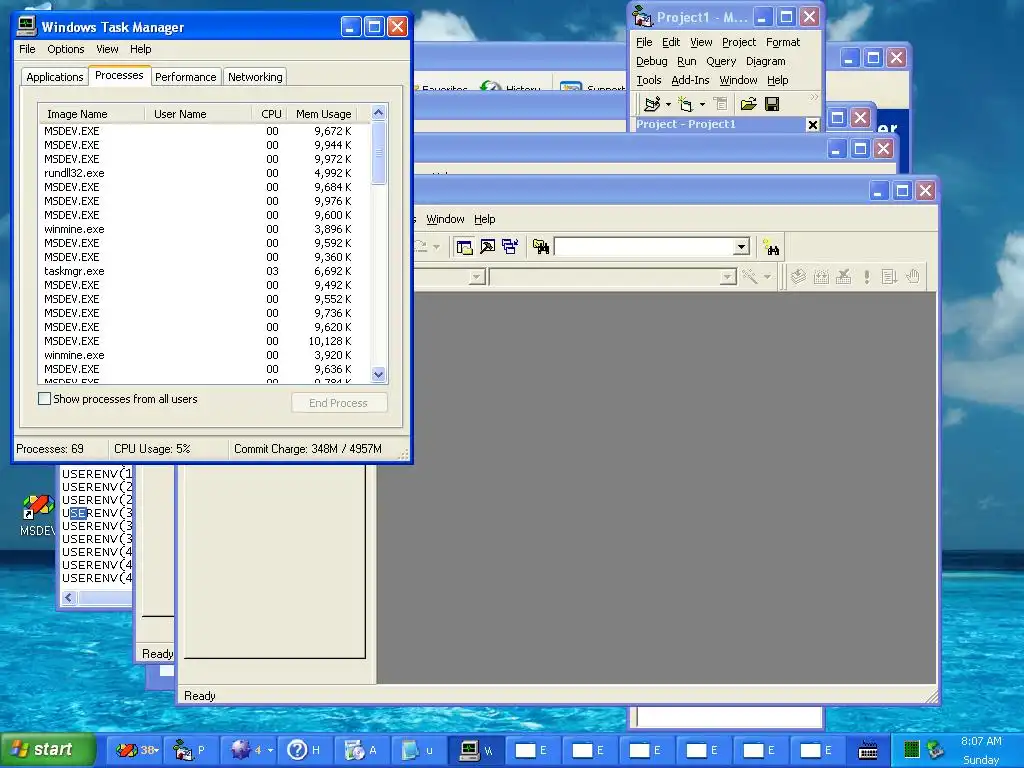Image resolution: width=1024 pixels, height=768 pixels.
Task: Sort by Mem Usage column header
Action: (324, 114)
